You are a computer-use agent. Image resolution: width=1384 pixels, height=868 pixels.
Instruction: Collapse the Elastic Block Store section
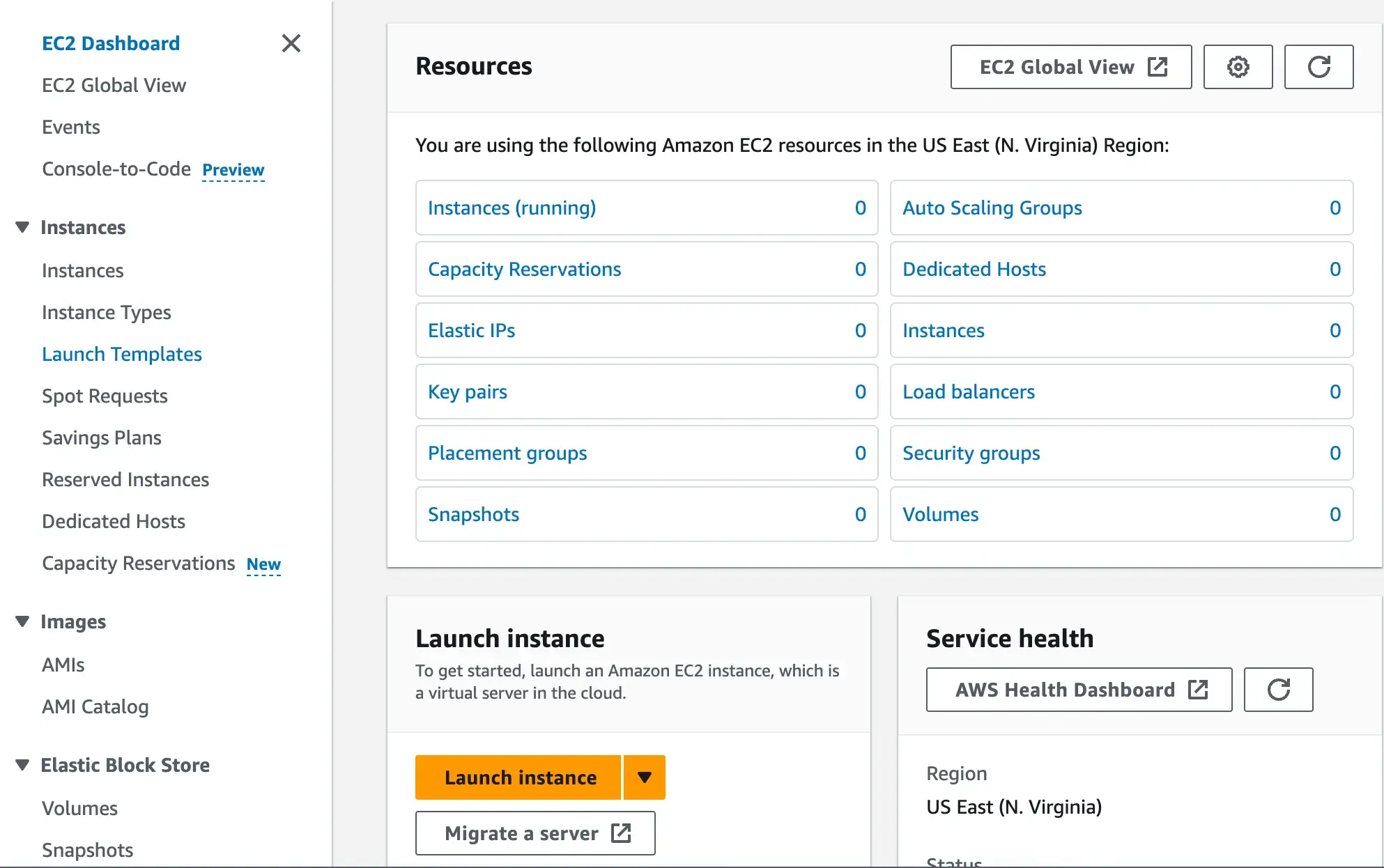coord(22,765)
